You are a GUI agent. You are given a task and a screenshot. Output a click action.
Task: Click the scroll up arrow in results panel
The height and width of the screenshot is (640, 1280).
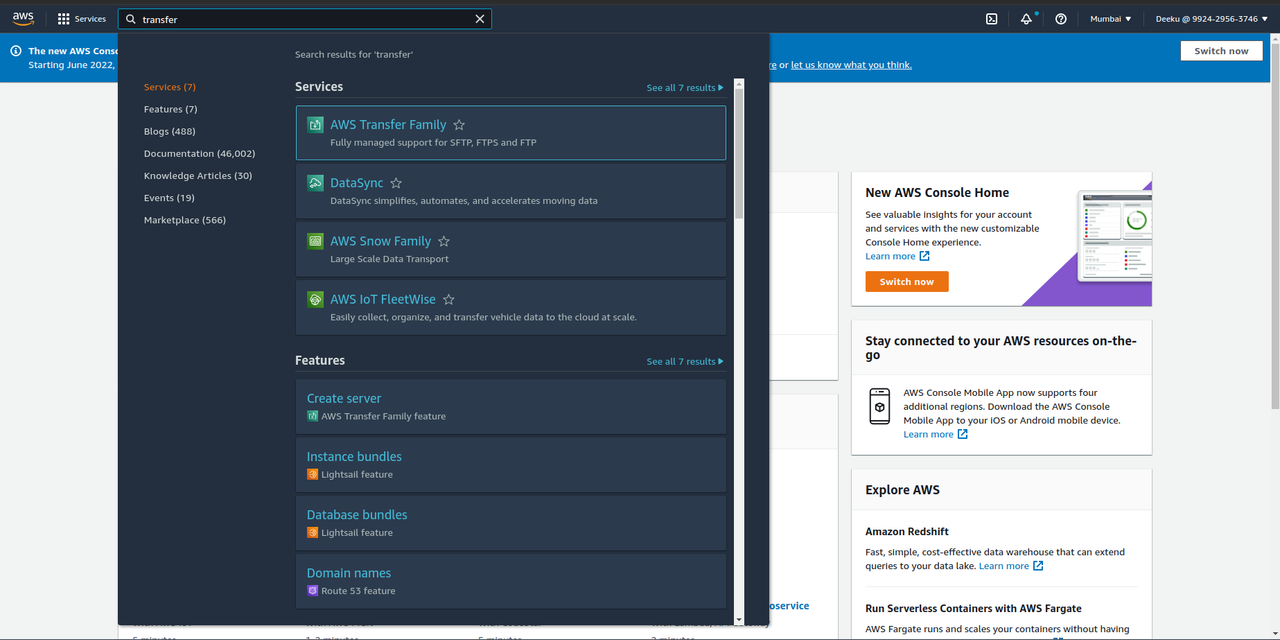coord(739,84)
